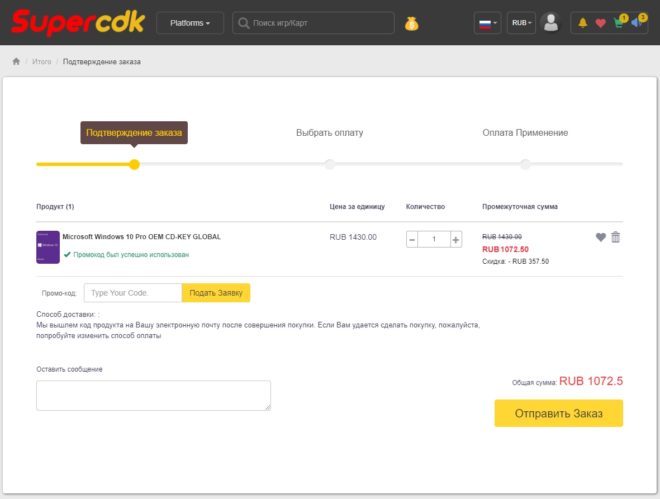Open the shopping cart icon
660x499 pixels.
pos(620,22)
